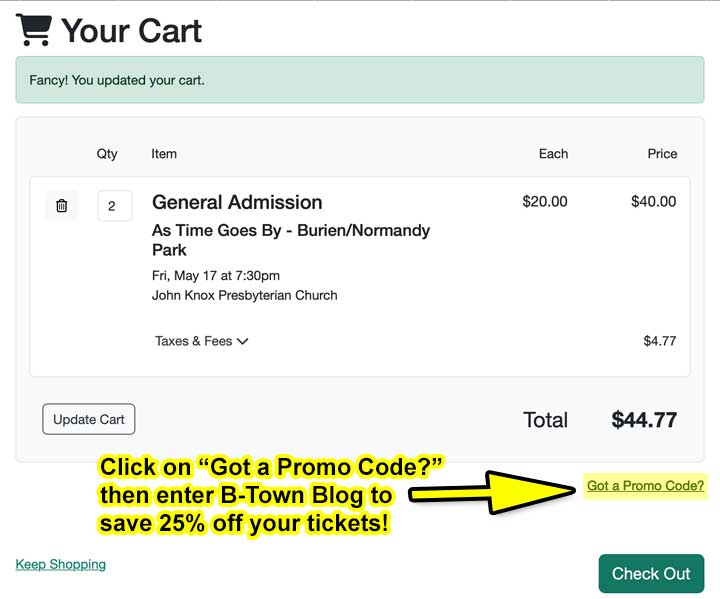Expand the Taxes & Fees chevron

[x=242, y=341]
